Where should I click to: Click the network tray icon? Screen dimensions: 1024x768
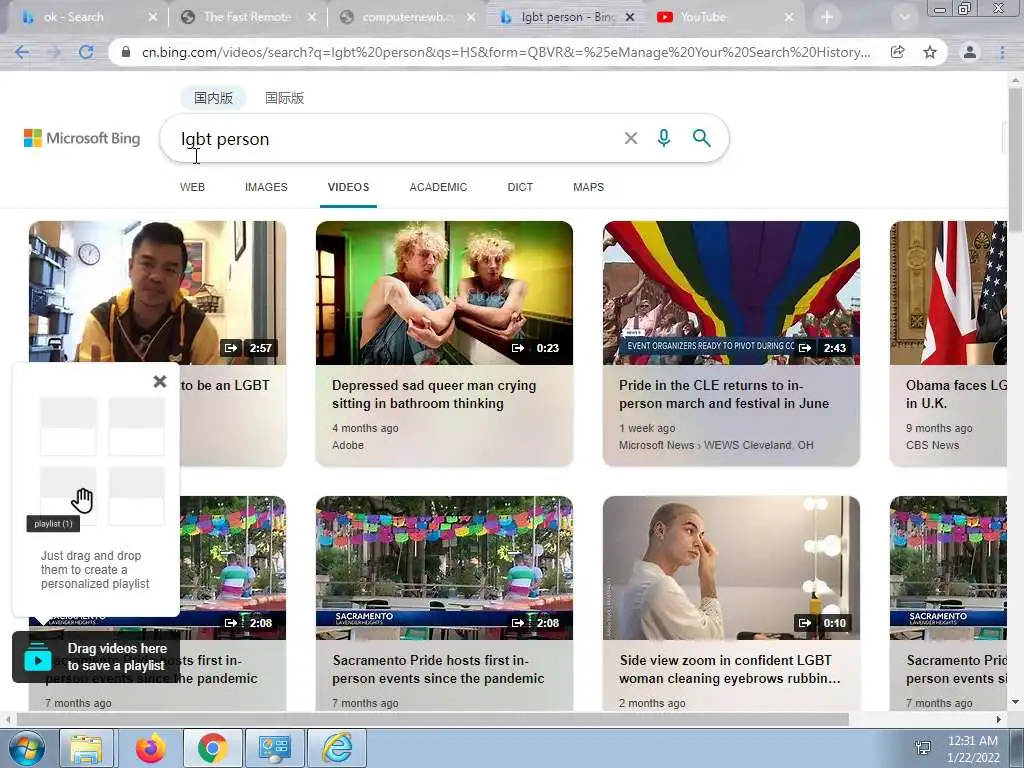[923, 748]
